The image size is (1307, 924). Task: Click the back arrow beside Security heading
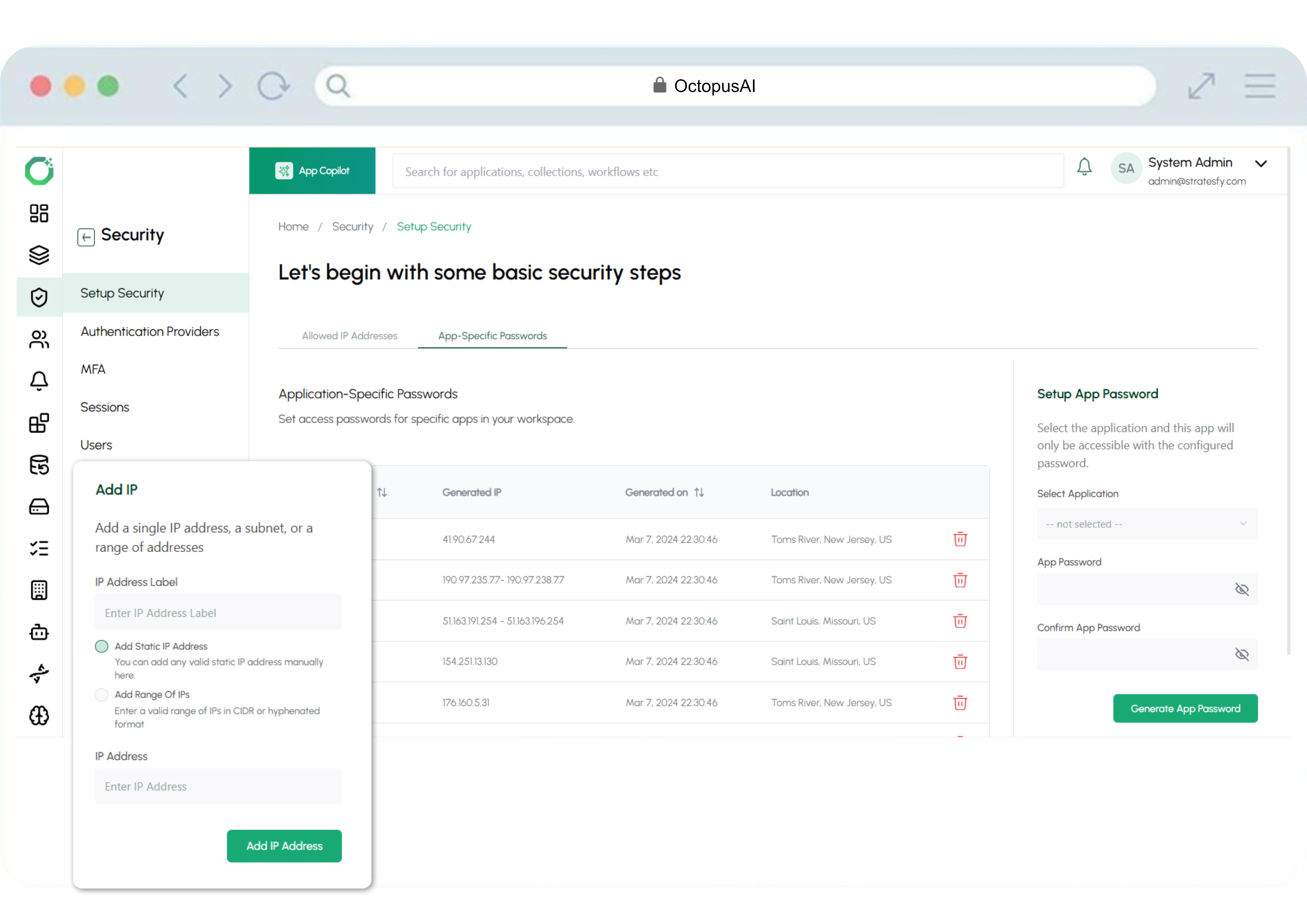click(86, 237)
